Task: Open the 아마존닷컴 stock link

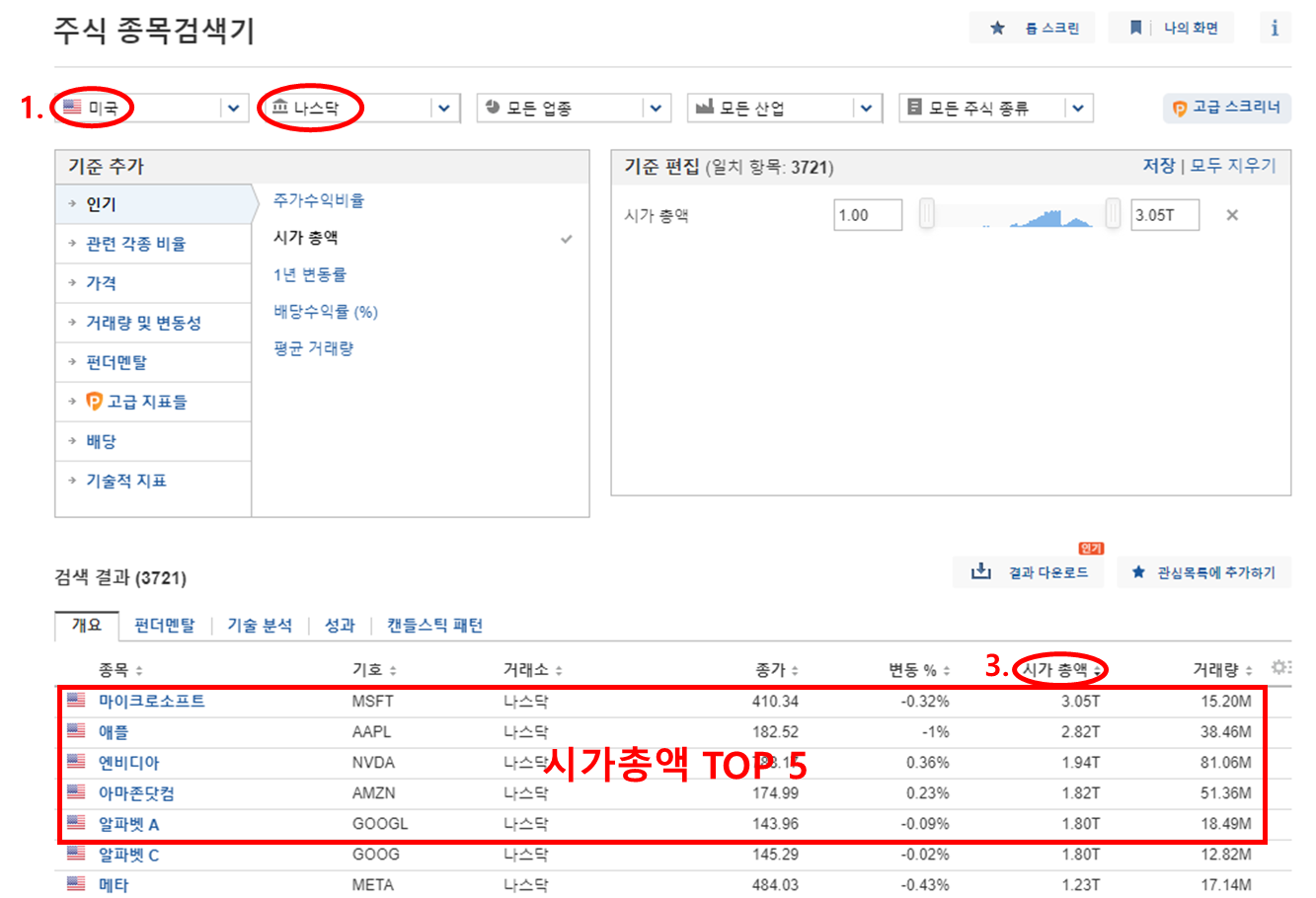Action: pyautogui.click(x=136, y=793)
